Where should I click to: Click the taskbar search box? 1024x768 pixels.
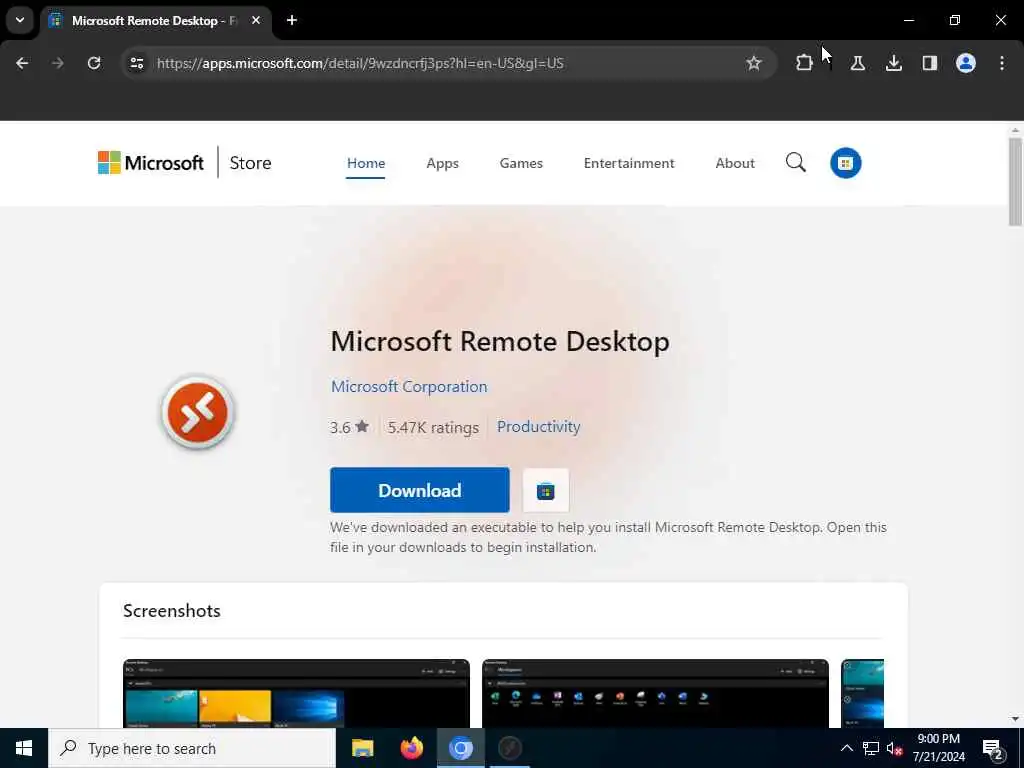coord(192,748)
